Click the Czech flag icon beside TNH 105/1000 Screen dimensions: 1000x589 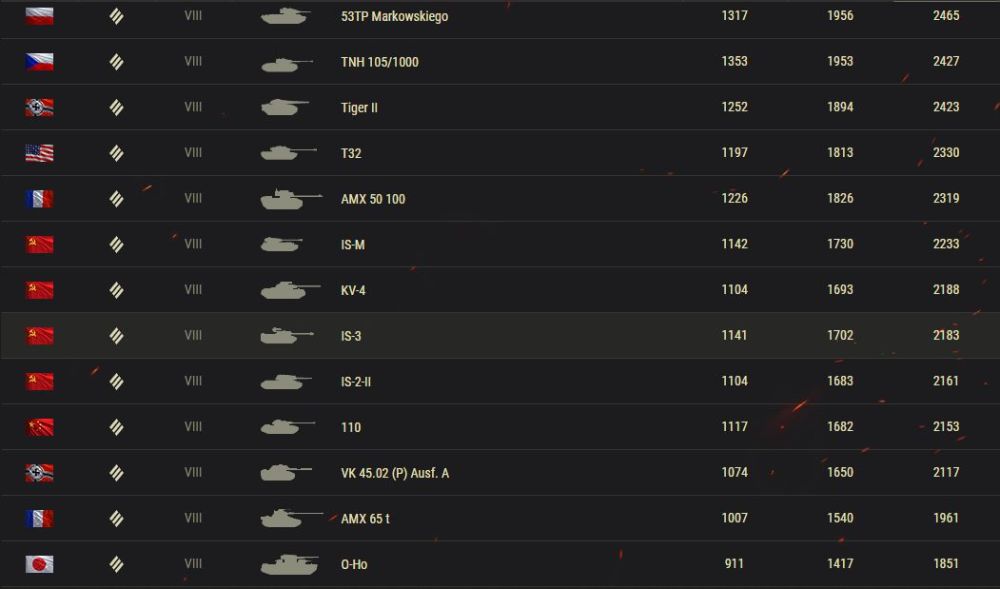pyautogui.click(x=40, y=62)
